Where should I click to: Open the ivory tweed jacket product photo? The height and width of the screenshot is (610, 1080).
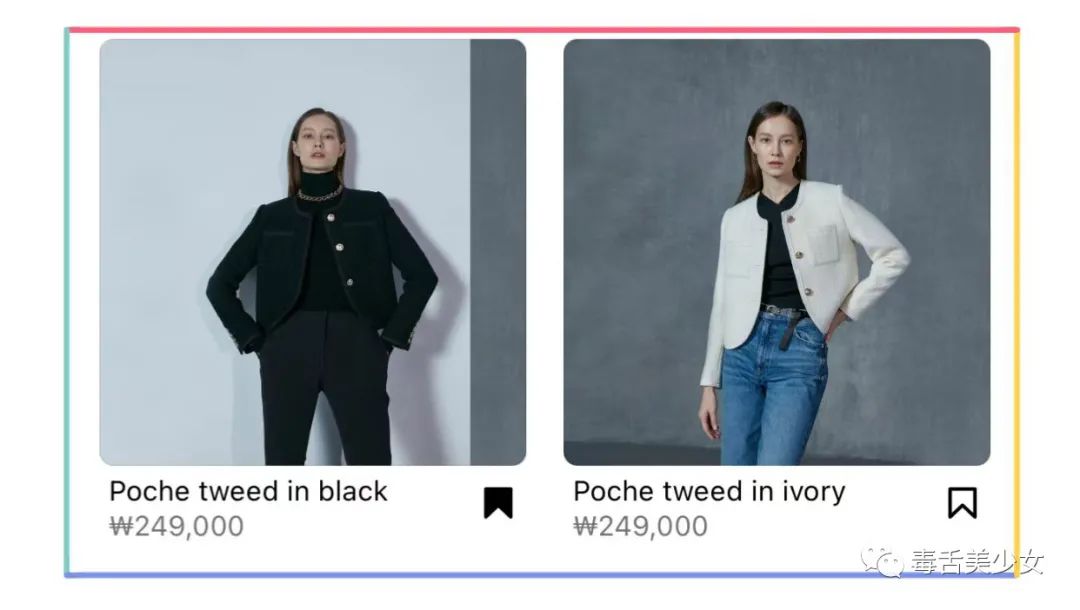pos(777,252)
